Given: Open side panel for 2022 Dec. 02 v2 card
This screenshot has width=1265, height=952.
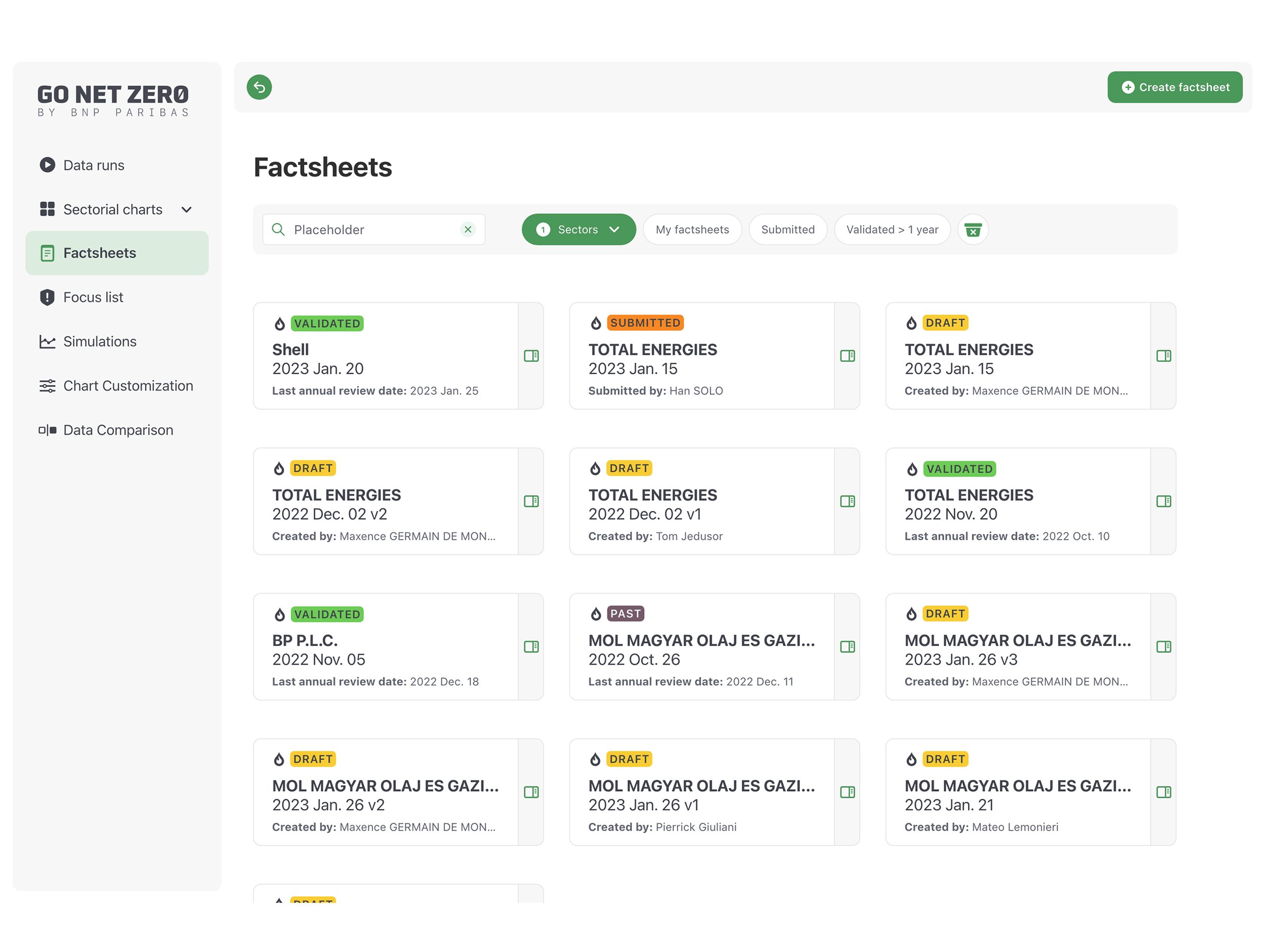Looking at the screenshot, I should click(531, 501).
